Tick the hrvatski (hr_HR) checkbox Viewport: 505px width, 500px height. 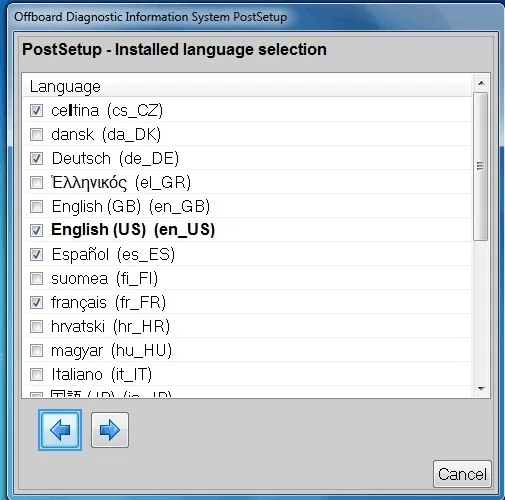pos(36,326)
